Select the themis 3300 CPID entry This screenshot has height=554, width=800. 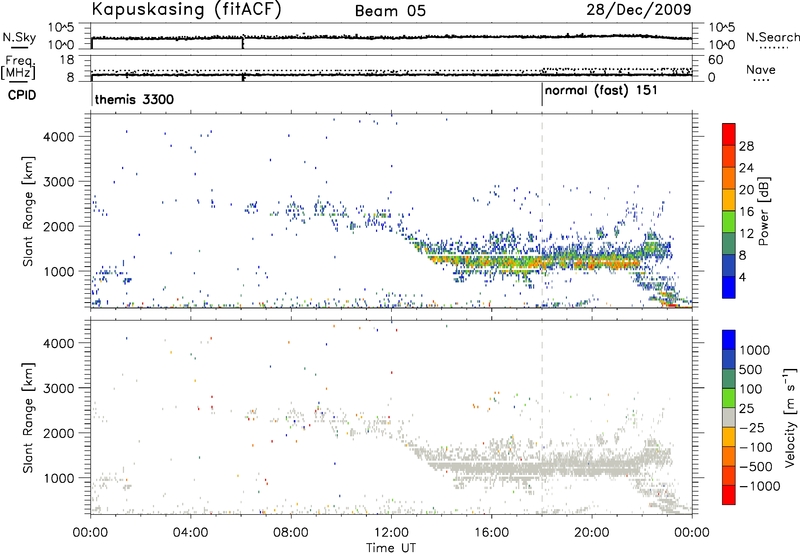point(134,99)
